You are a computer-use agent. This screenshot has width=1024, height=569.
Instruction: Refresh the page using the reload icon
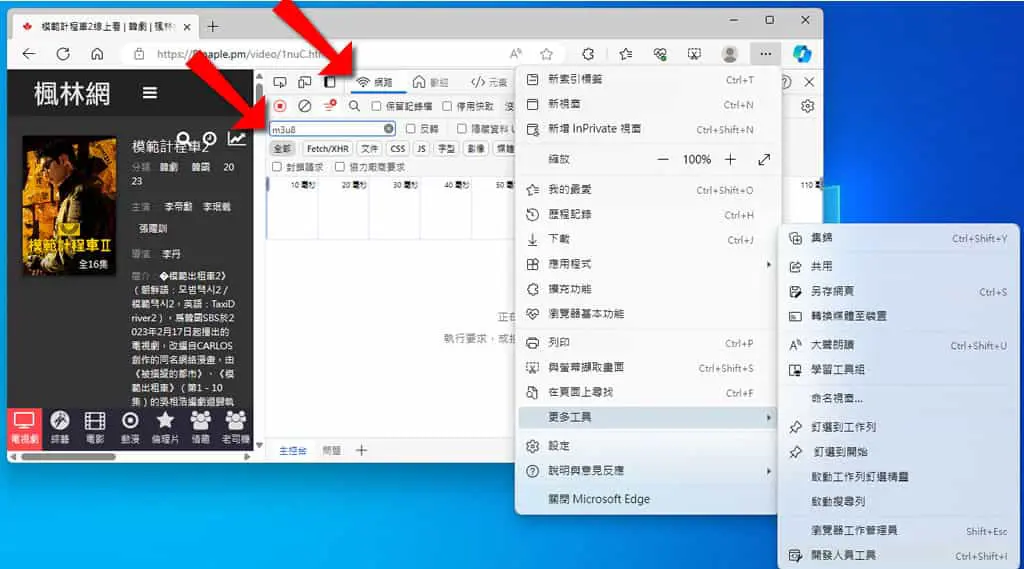(63, 54)
